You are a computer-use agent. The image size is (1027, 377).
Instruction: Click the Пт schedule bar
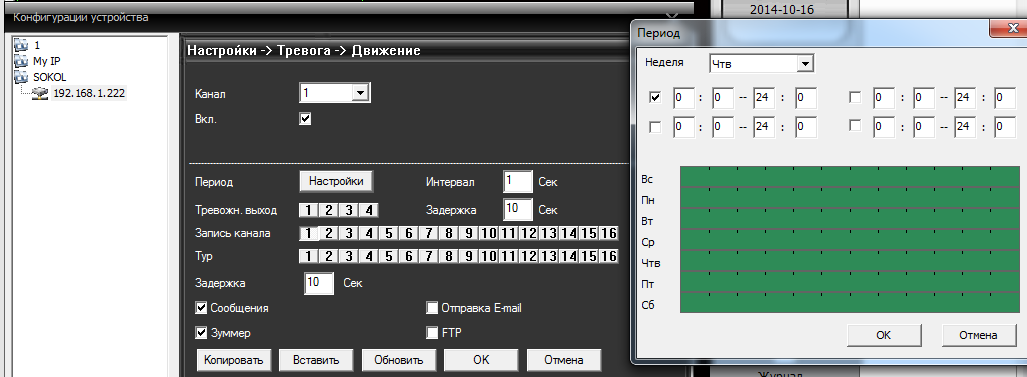tap(849, 281)
